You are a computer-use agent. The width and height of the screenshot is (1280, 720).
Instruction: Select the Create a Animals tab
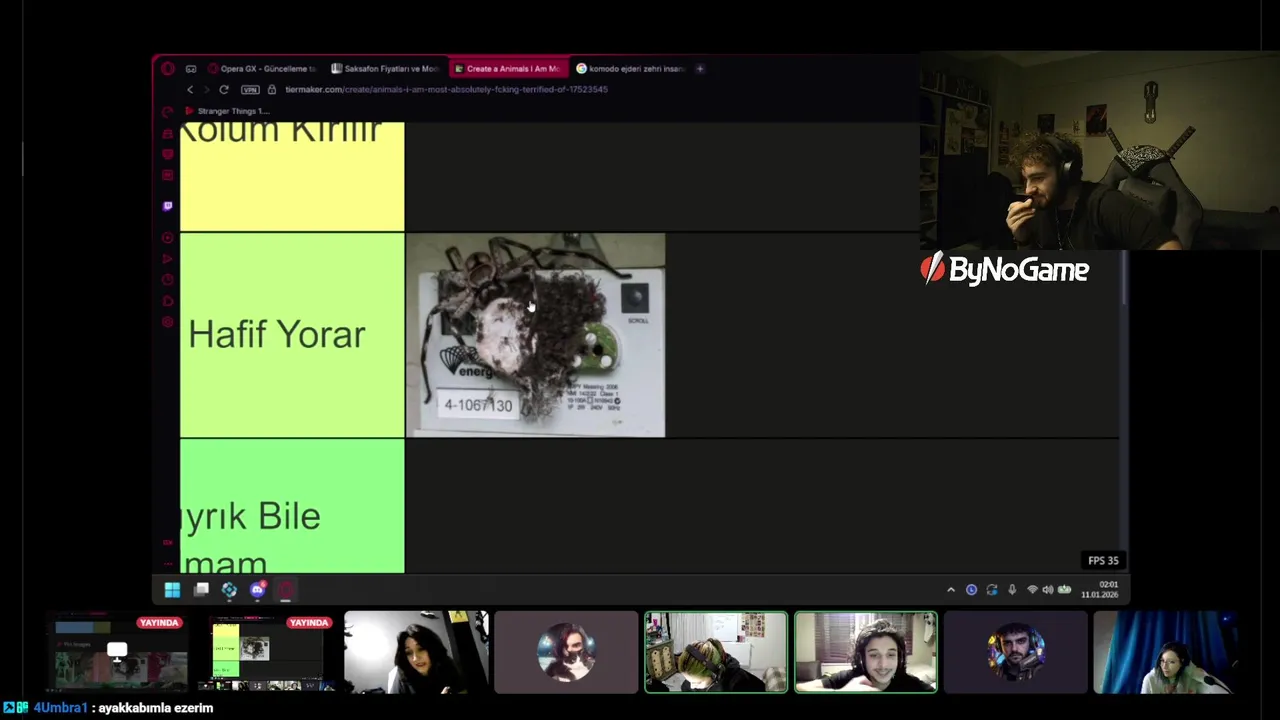[x=508, y=69]
